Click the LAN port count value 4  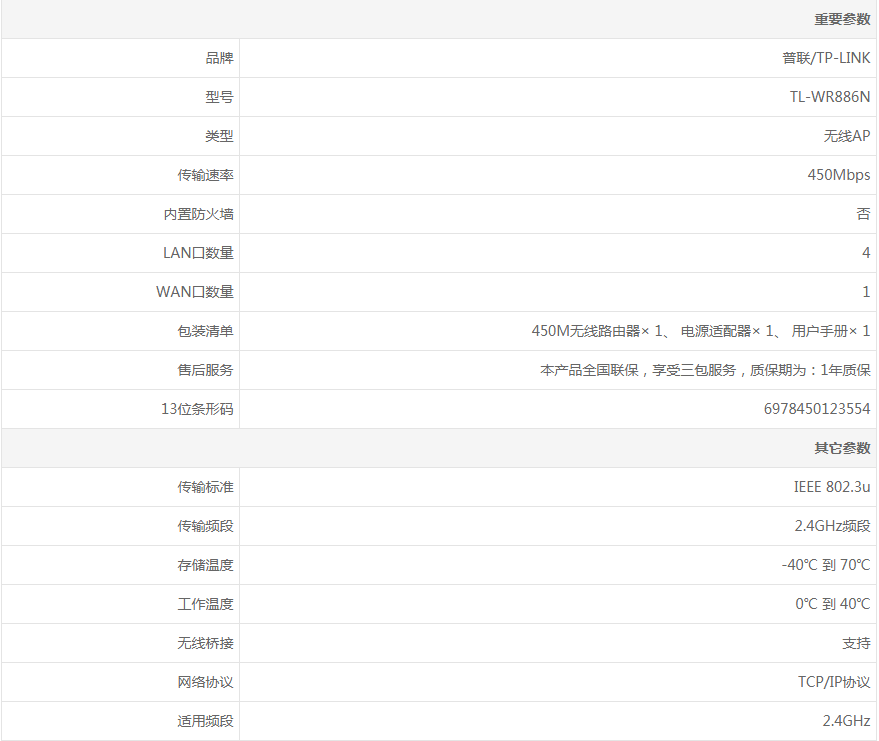click(866, 253)
